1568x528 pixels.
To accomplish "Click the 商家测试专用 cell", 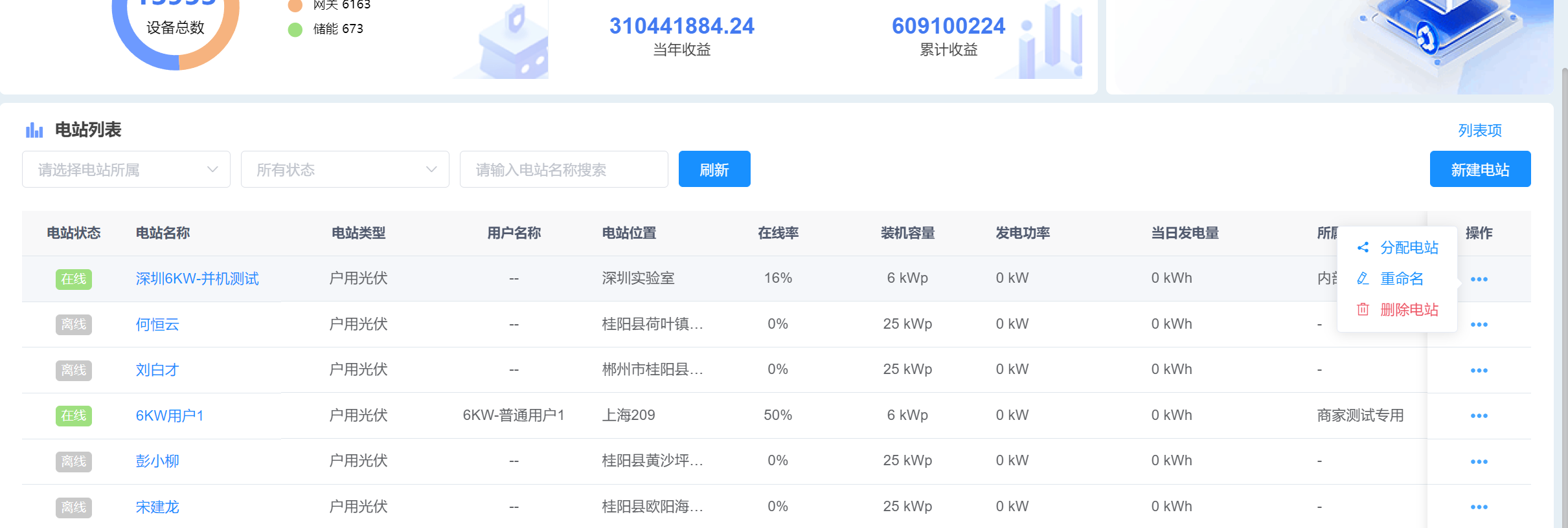I will pos(1360,415).
